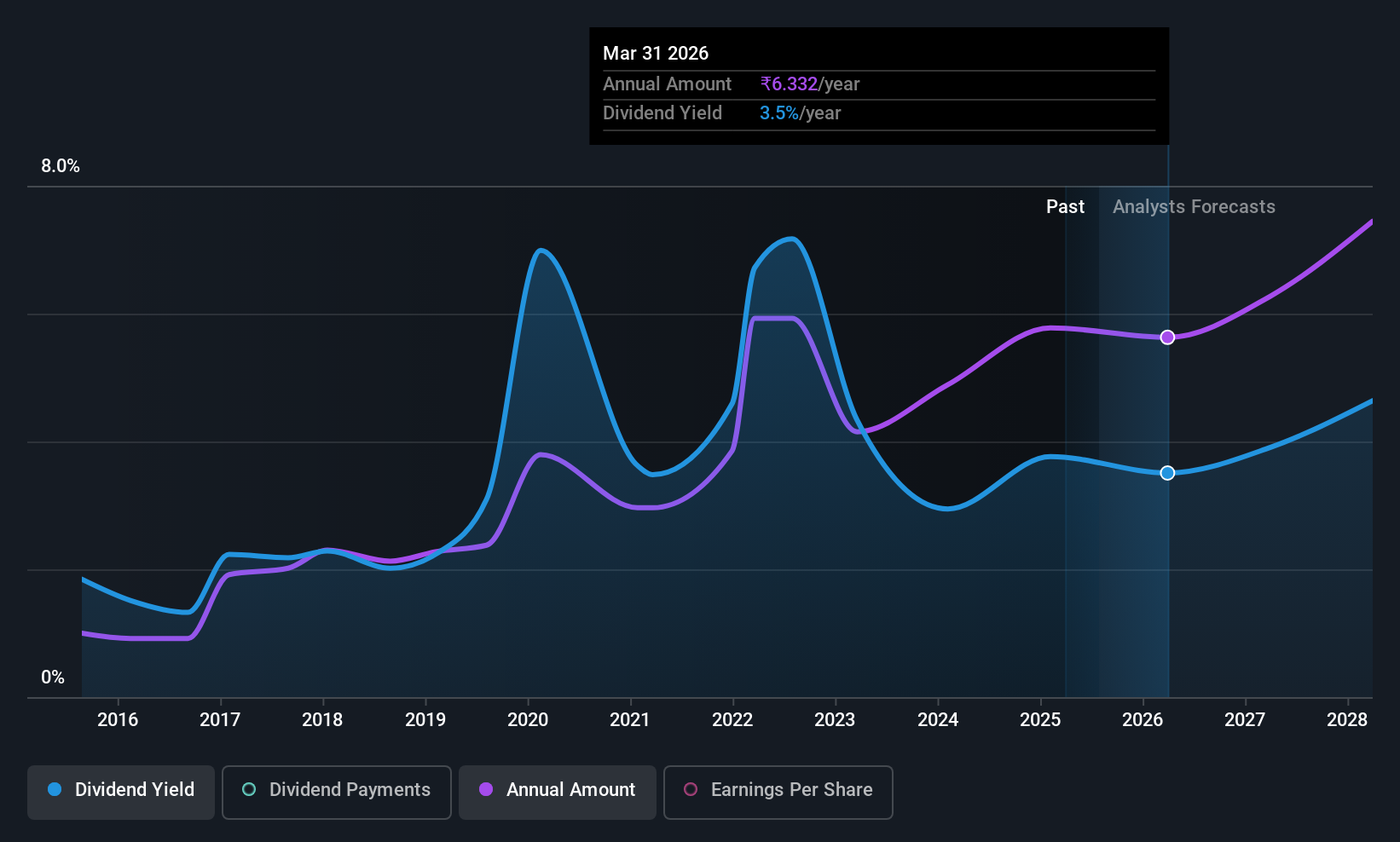The height and width of the screenshot is (842, 1400).
Task: Click the 0% y-axis label
Action: pyautogui.click(x=53, y=678)
